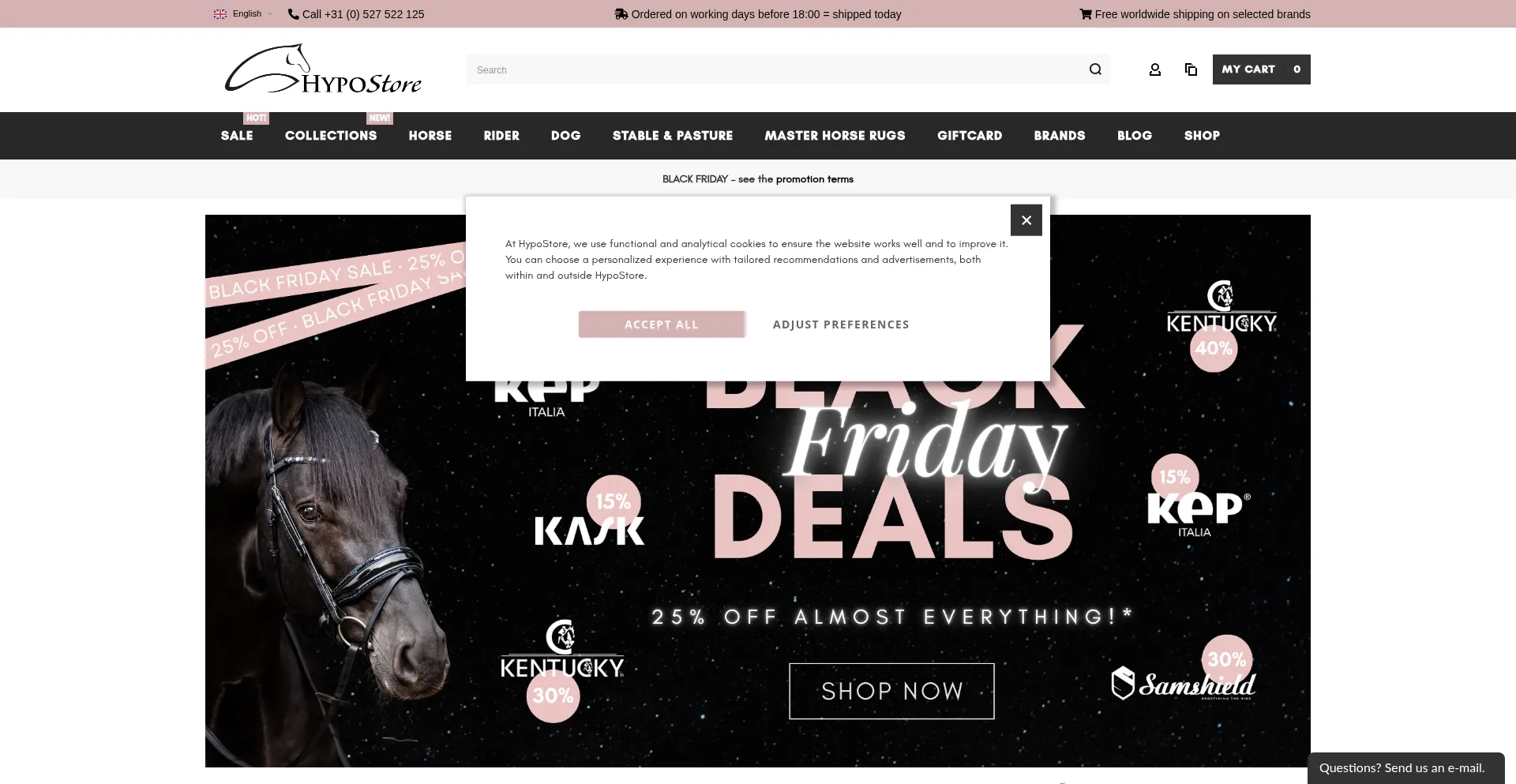Open the user account icon
The width and height of the screenshot is (1516, 784).
[1154, 69]
